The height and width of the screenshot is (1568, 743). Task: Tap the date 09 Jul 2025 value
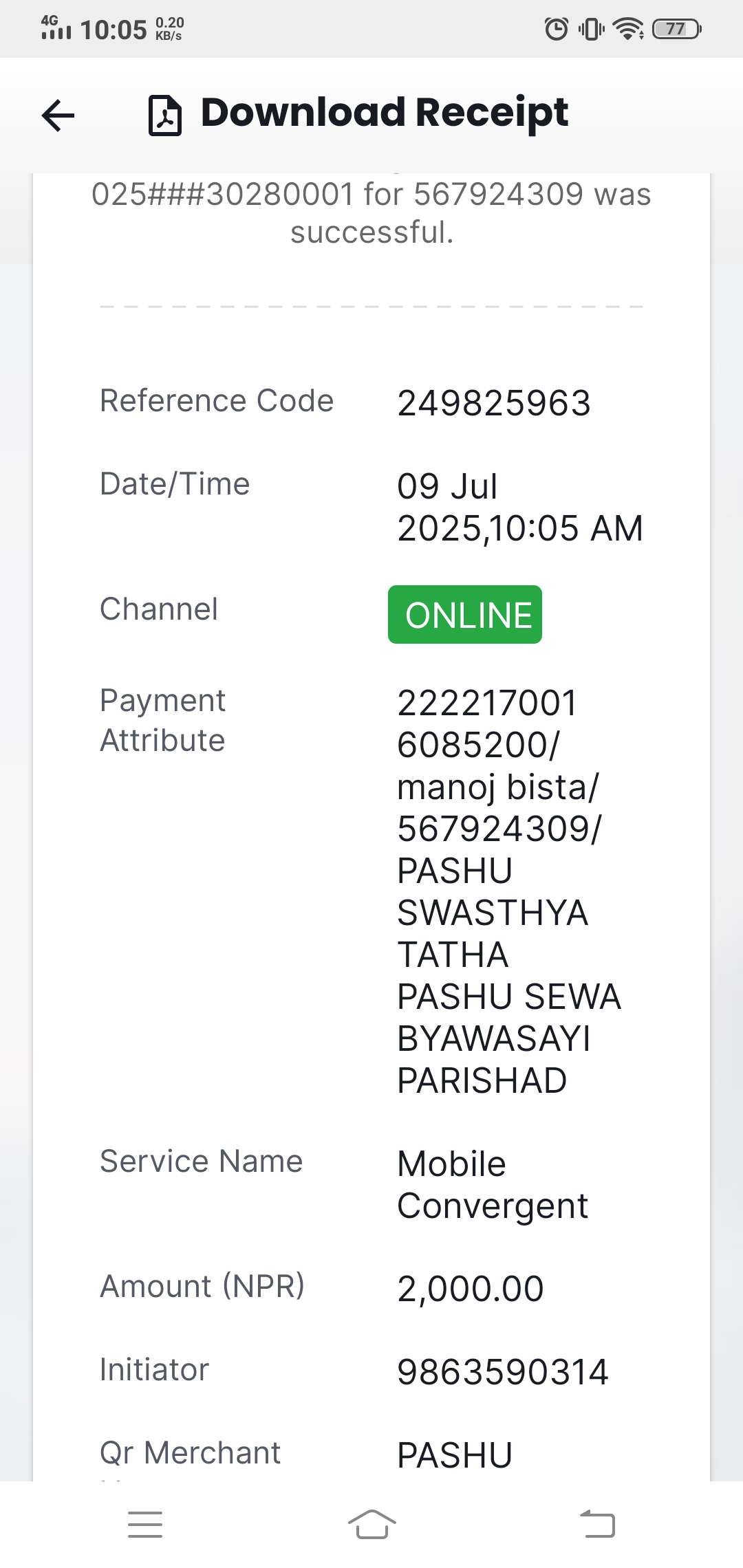[520, 508]
